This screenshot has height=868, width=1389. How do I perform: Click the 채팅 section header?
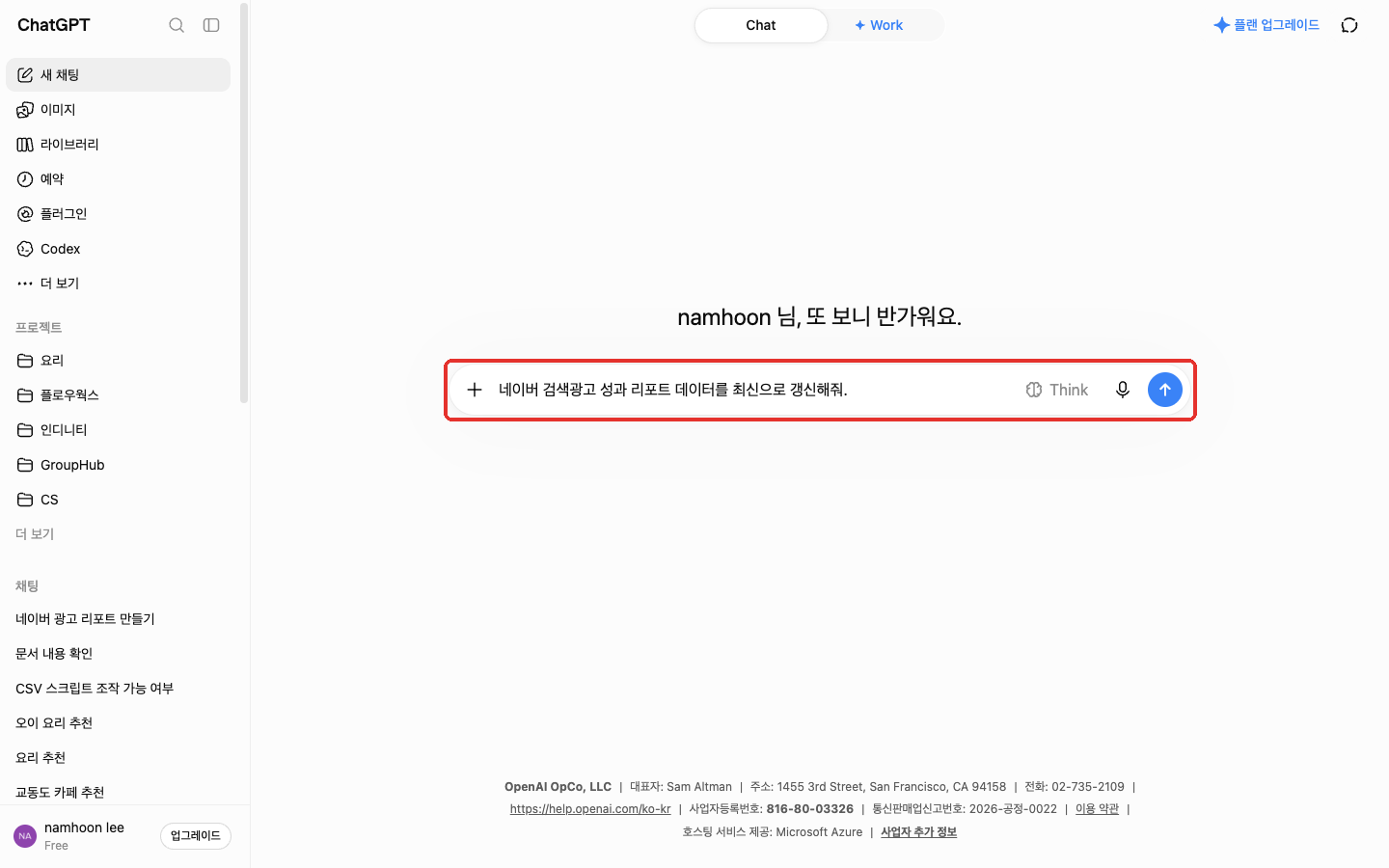tap(27, 586)
